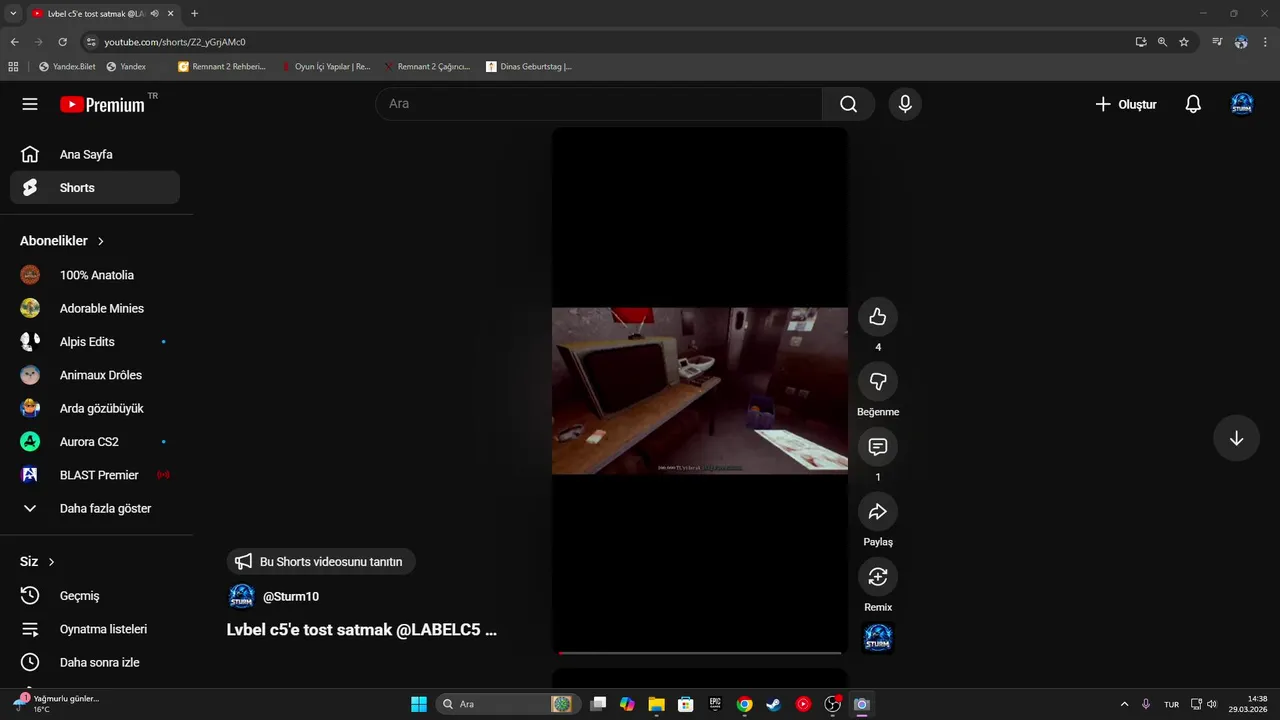The width and height of the screenshot is (1280, 720).
Task: Remix this Short
Action: [x=878, y=577]
